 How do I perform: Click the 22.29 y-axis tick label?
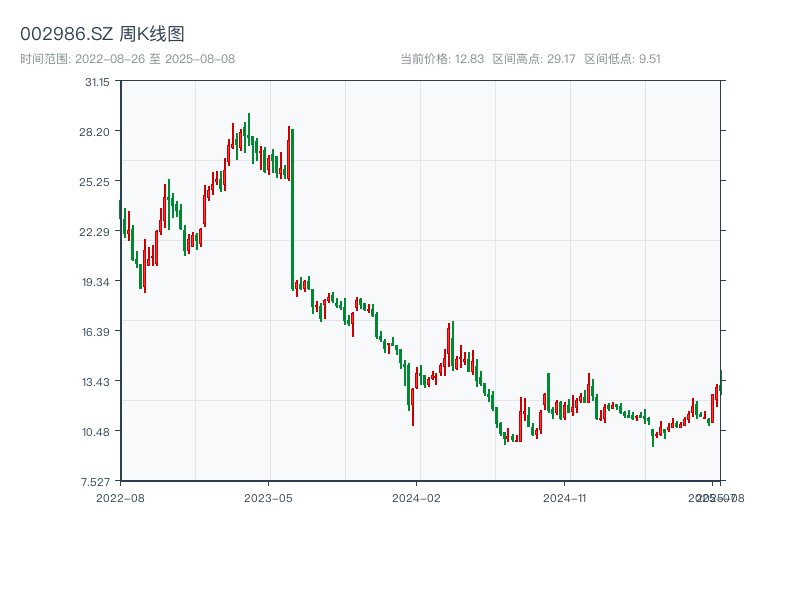[x=97, y=231]
